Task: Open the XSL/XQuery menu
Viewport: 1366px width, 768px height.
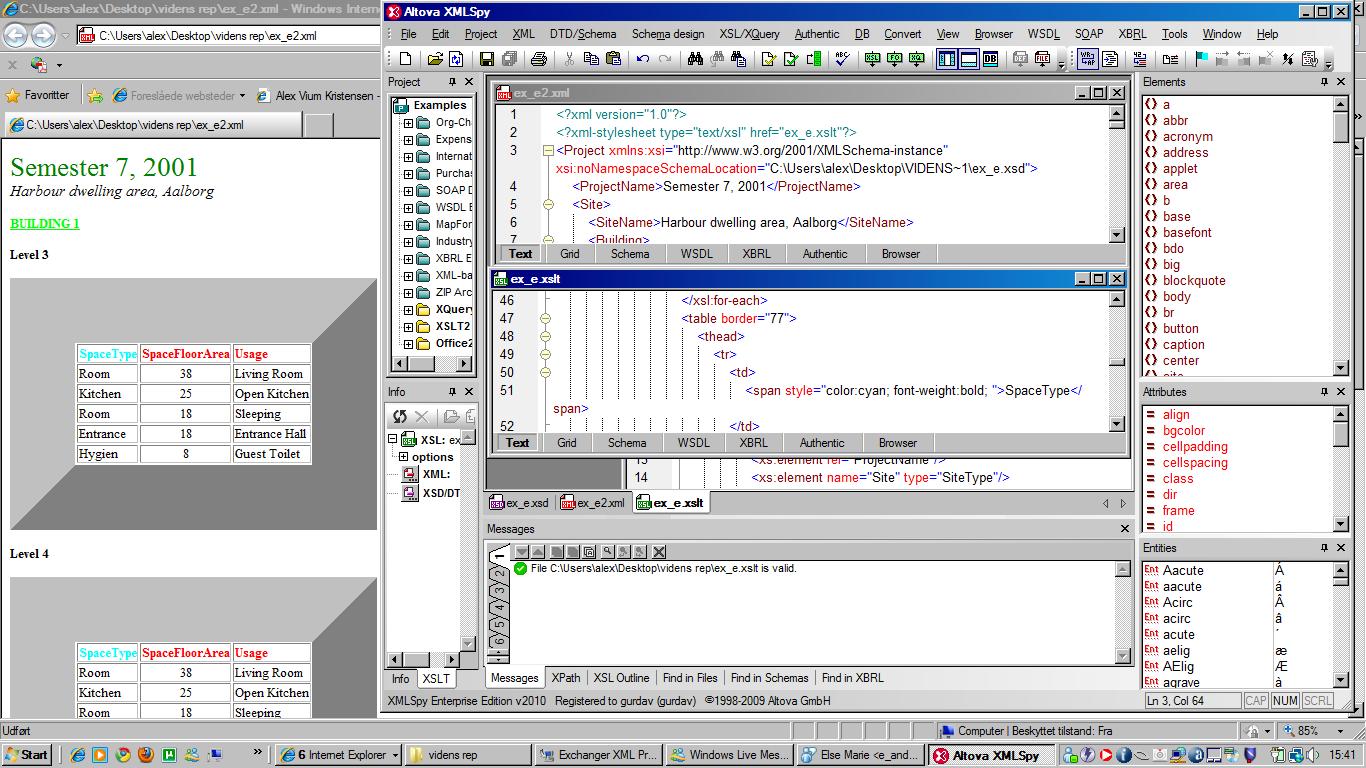Action: point(750,34)
